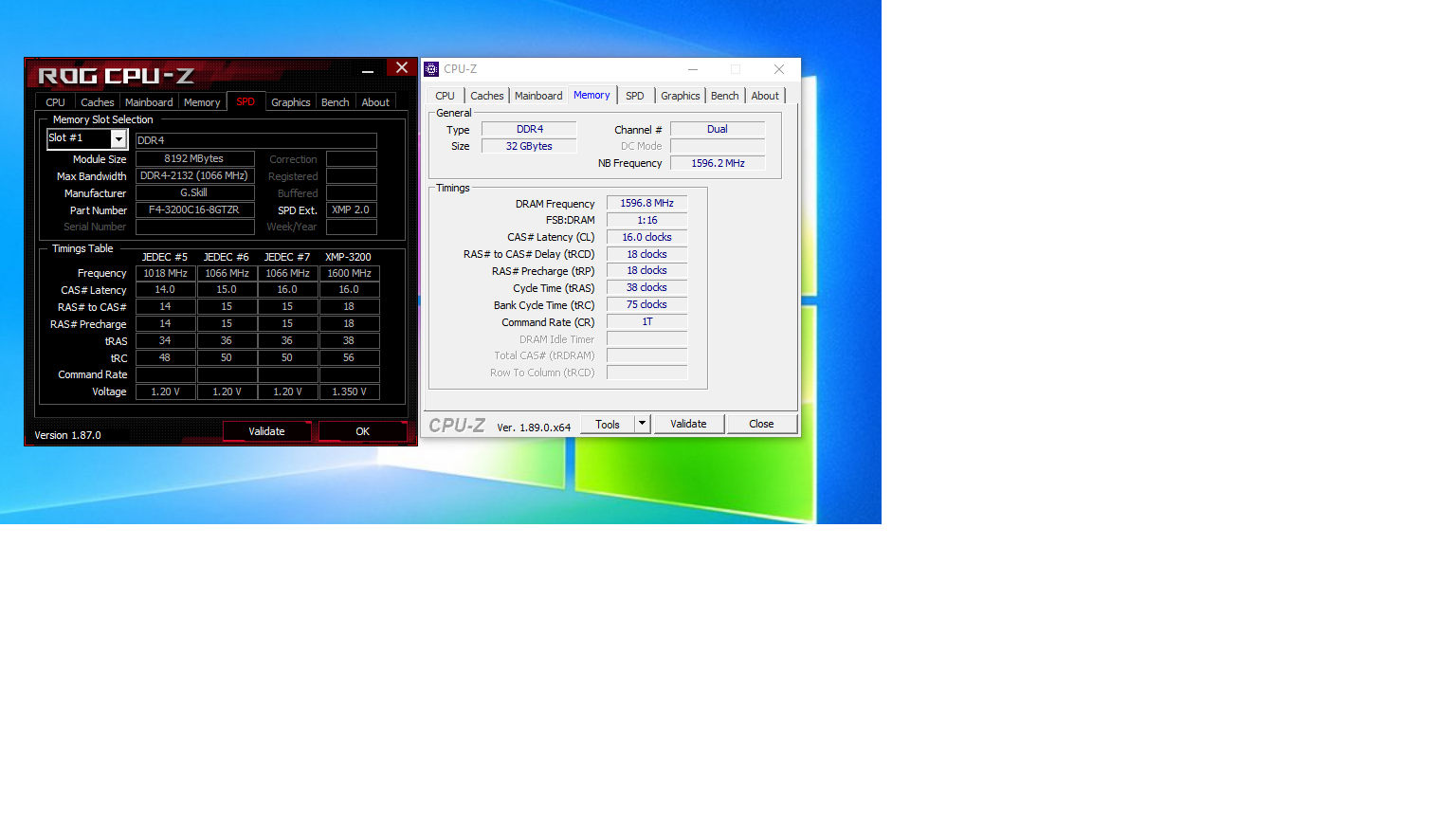Click the XMP-3200 column header
The height and width of the screenshot is (819, 1456).
348,257
